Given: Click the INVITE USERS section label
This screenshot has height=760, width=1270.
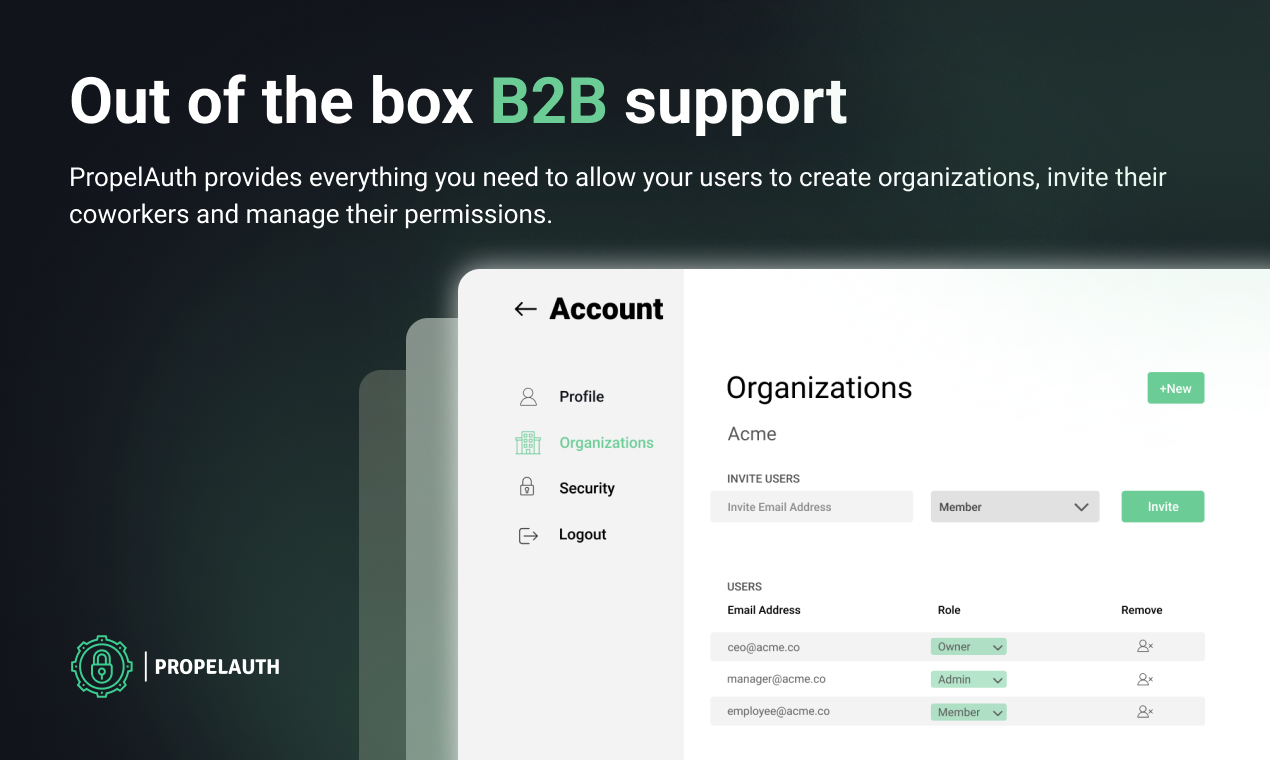Looking at the screenshot, I should tap(764, 479).
